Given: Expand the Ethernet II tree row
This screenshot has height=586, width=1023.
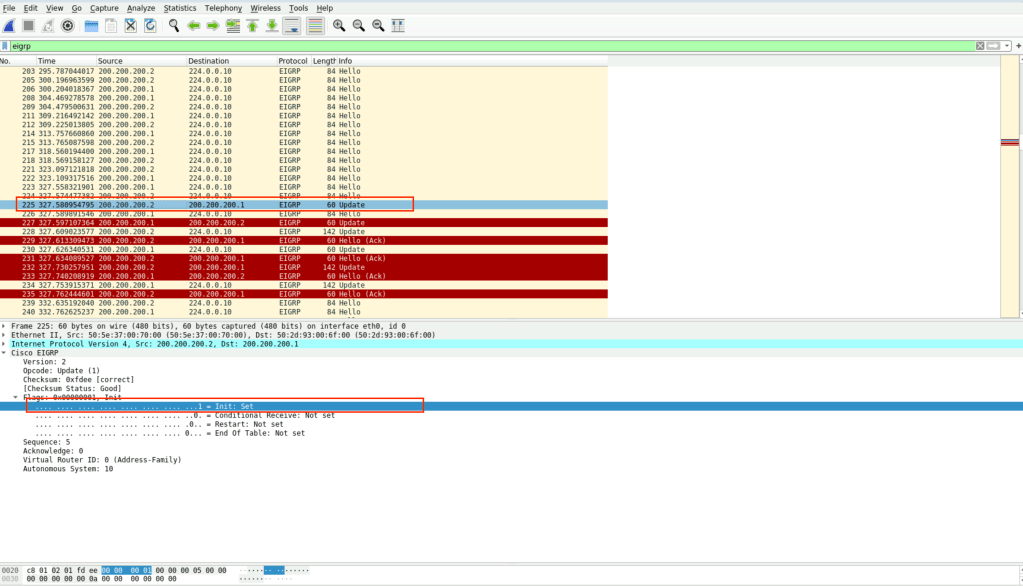Looking at the screenshot, I should coord(4,335).
